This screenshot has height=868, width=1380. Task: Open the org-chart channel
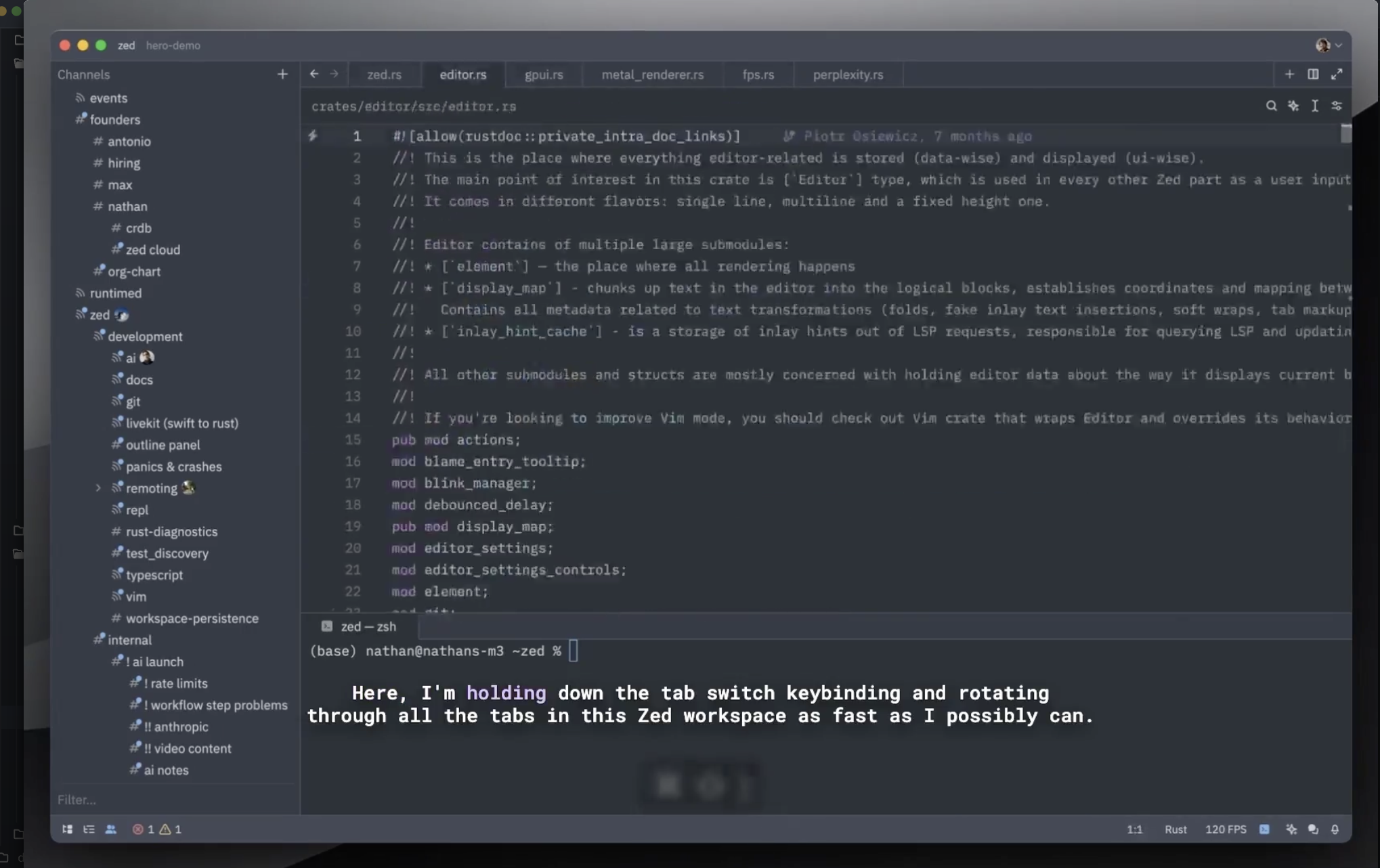click(134, 271)
